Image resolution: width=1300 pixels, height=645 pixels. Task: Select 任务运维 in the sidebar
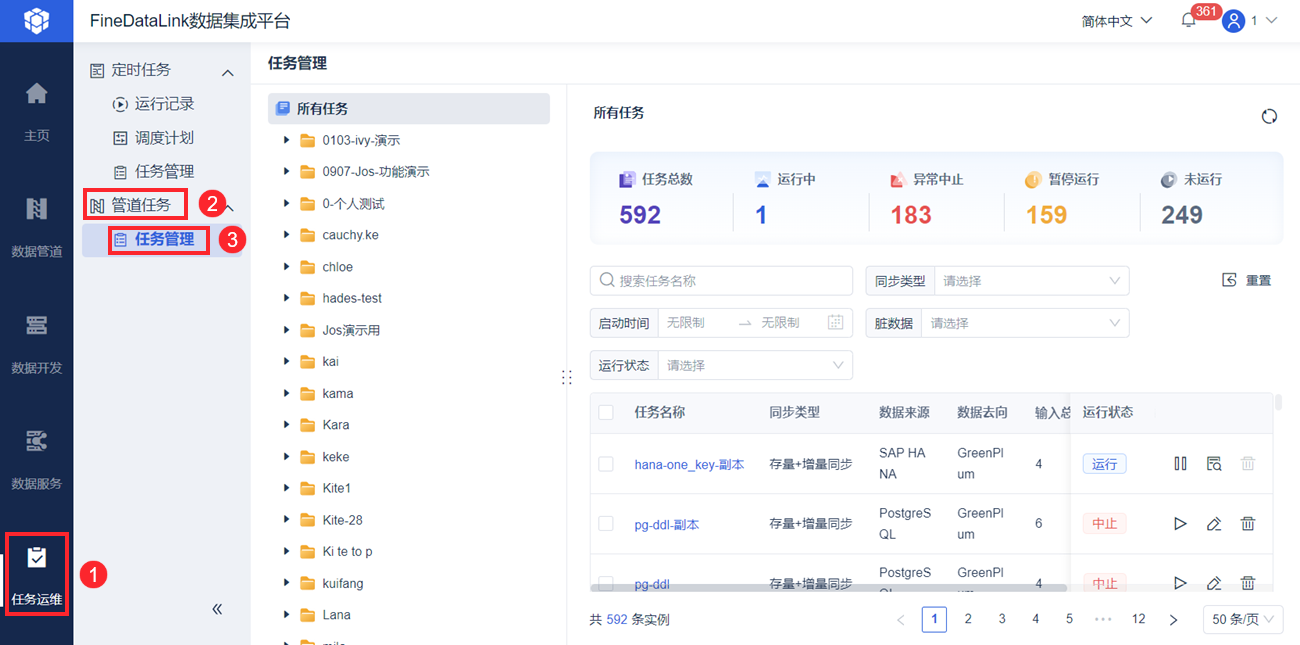tap(36, 574)
